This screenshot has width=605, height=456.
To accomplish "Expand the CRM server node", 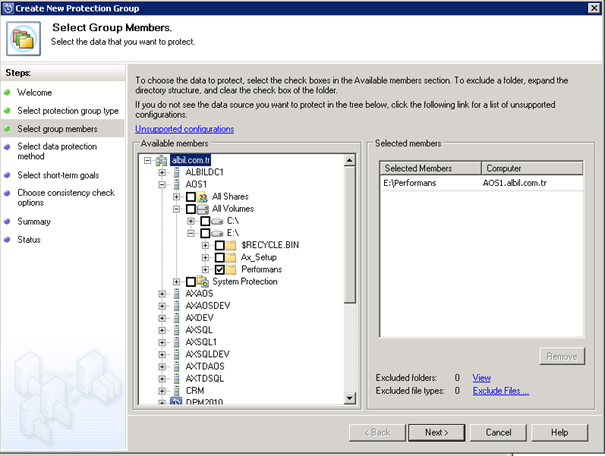I will click(162, 391).
